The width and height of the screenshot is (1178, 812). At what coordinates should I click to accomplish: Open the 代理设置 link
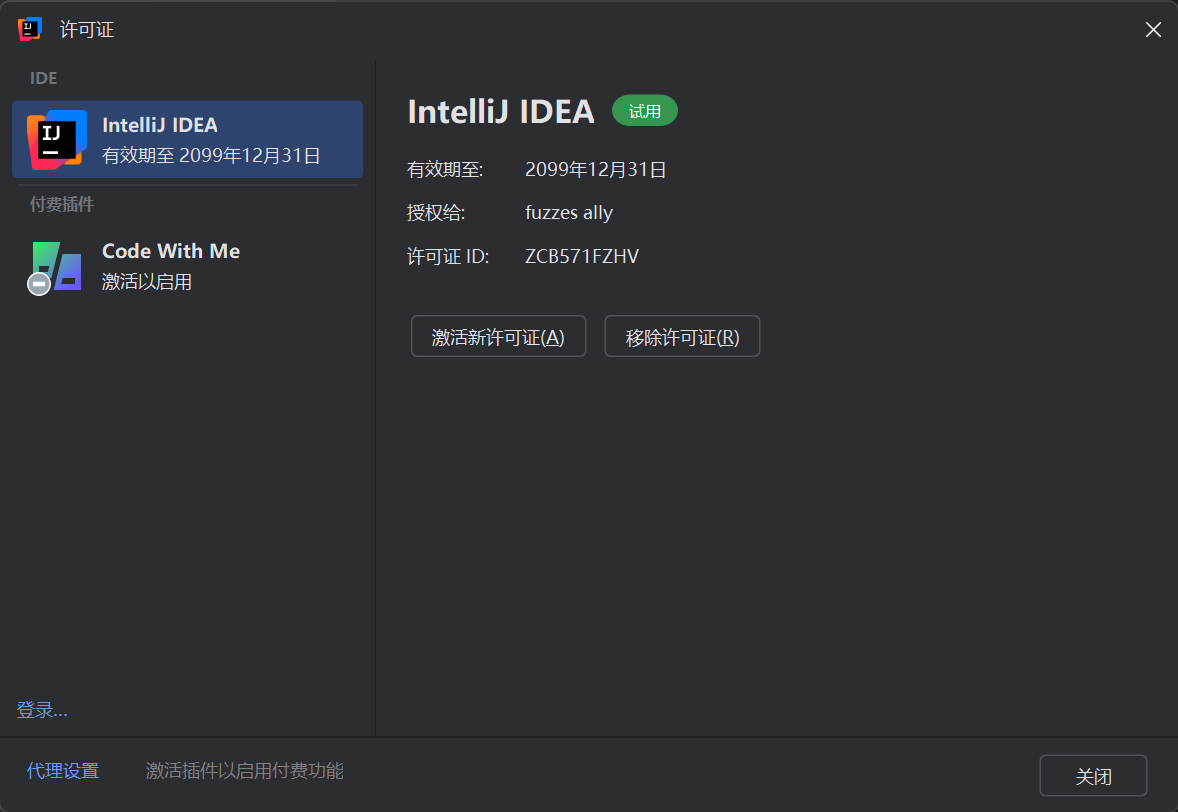coord(63,771)
